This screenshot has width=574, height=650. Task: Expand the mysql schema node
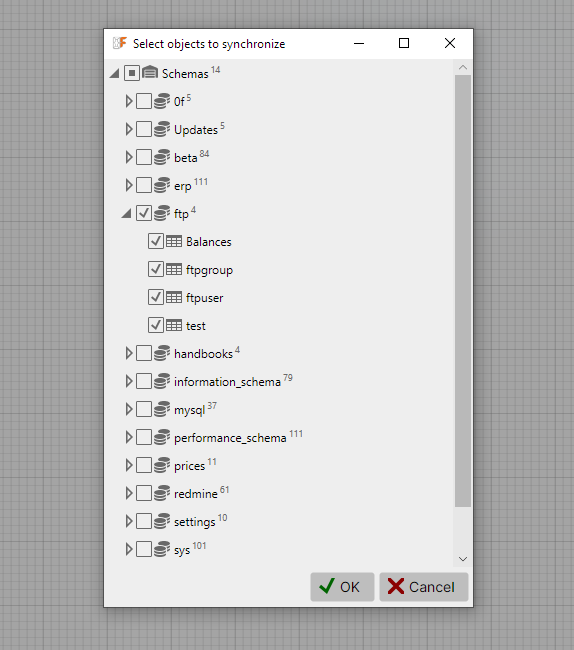(129, 410)
